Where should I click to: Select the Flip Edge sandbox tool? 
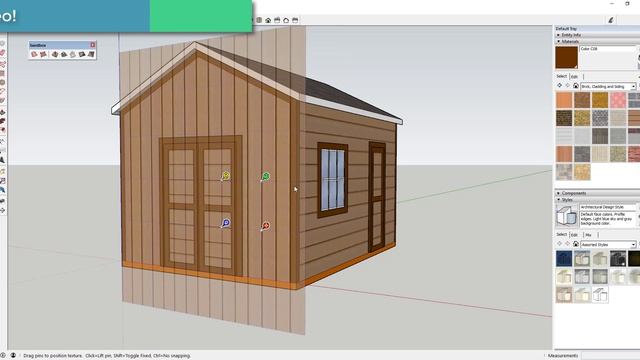point(91,54)
